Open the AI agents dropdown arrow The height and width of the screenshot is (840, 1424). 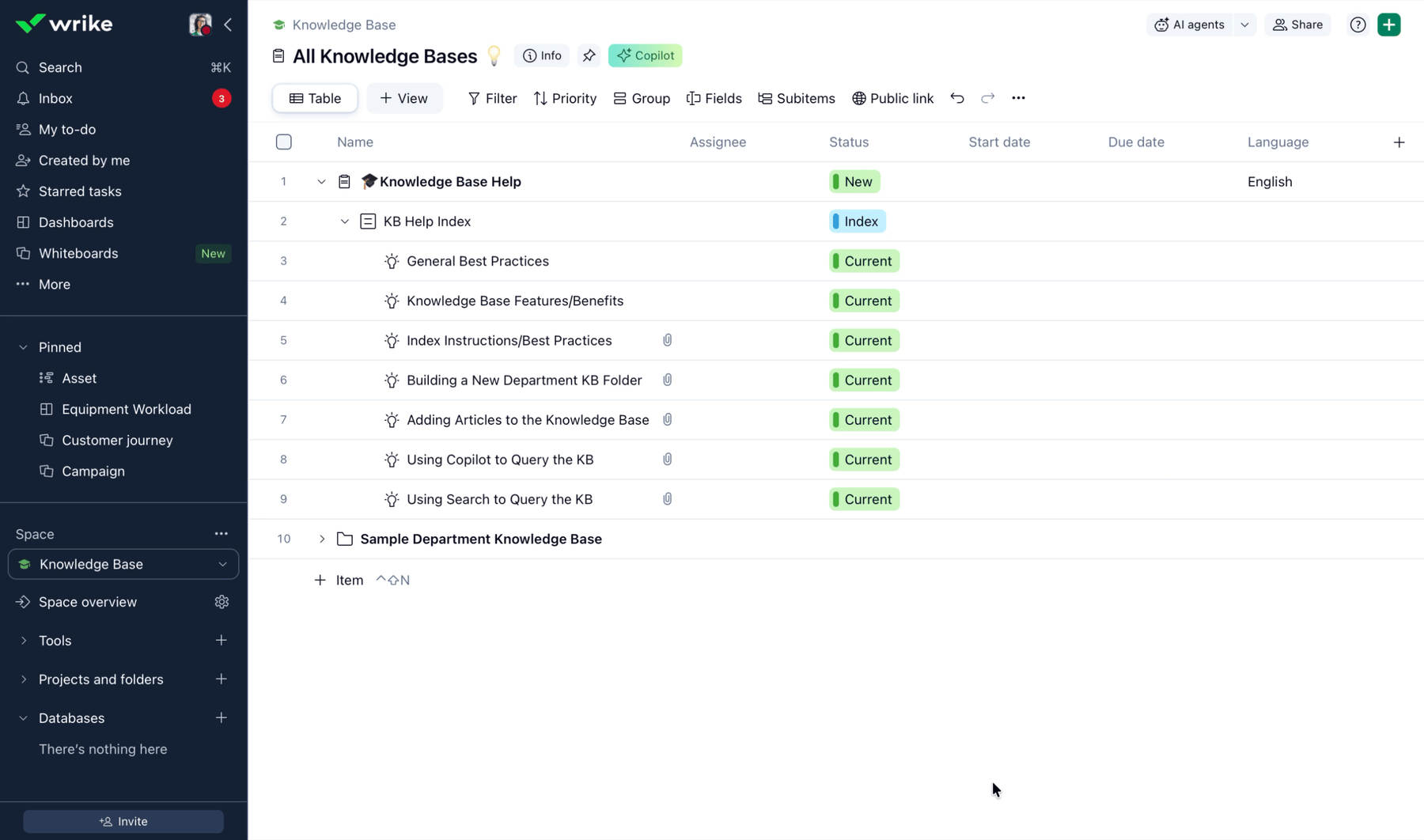(x=1244, y=25)
